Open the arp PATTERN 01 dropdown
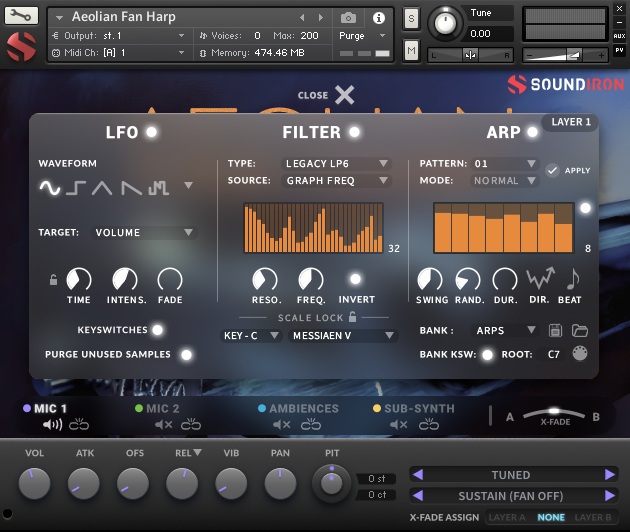This screenshot has width=630, height=532. 505,164
